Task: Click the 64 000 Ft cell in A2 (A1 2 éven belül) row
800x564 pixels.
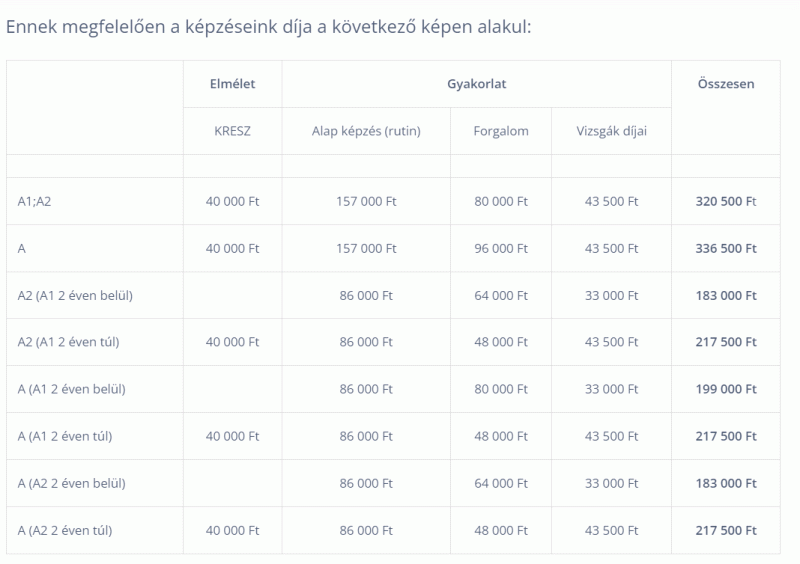Action: coord(501,296)
